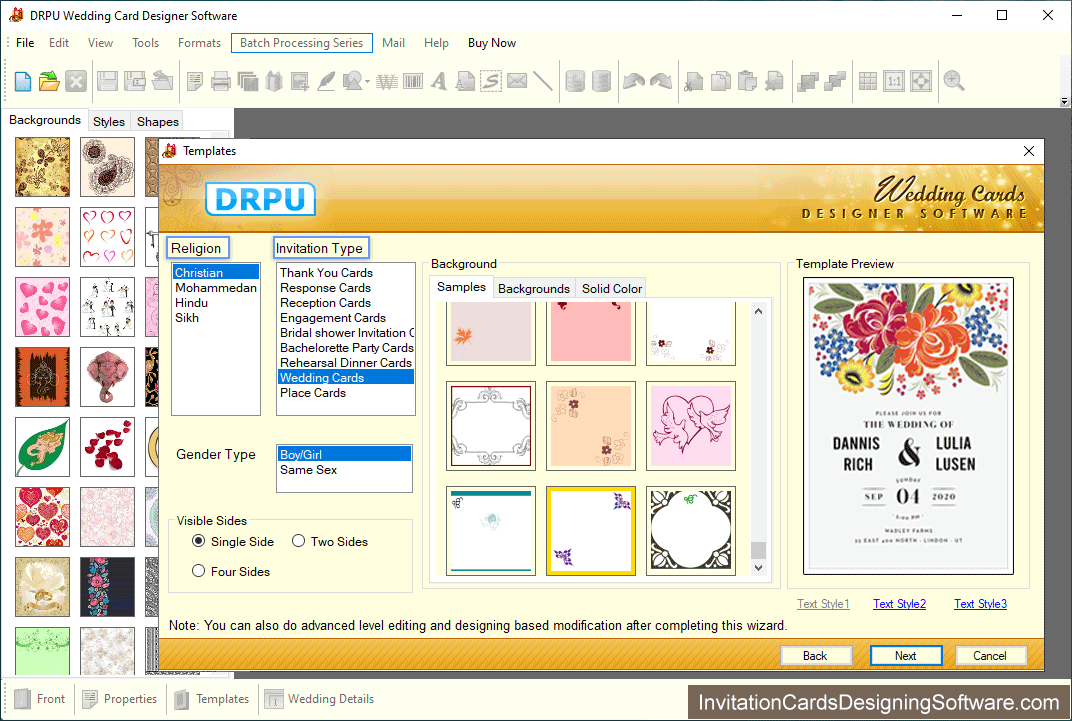Click the Email envelope icon in toolbar

point(517,81)
